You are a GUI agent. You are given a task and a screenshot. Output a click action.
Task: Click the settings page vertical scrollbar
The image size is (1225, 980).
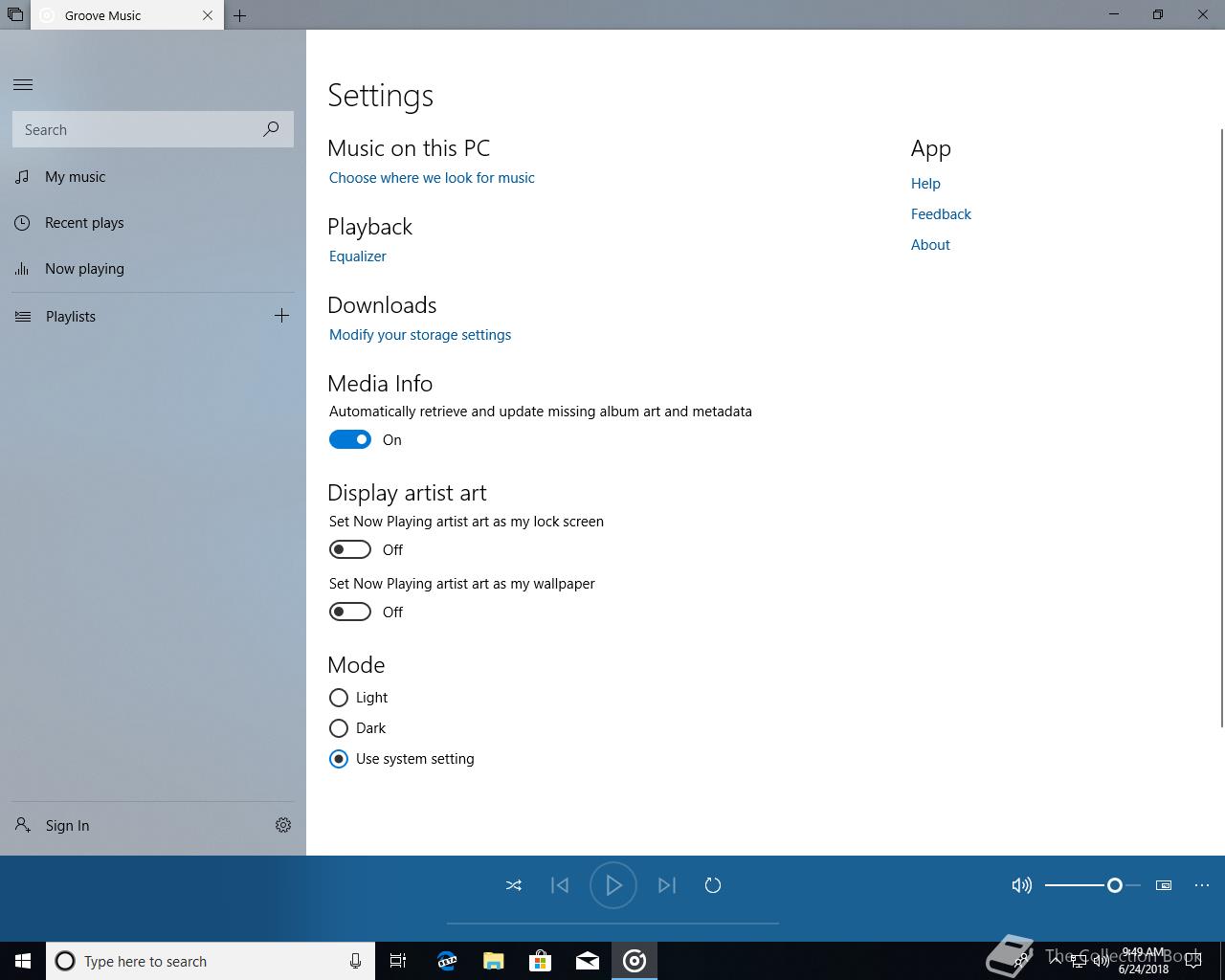click(1221, 427)
